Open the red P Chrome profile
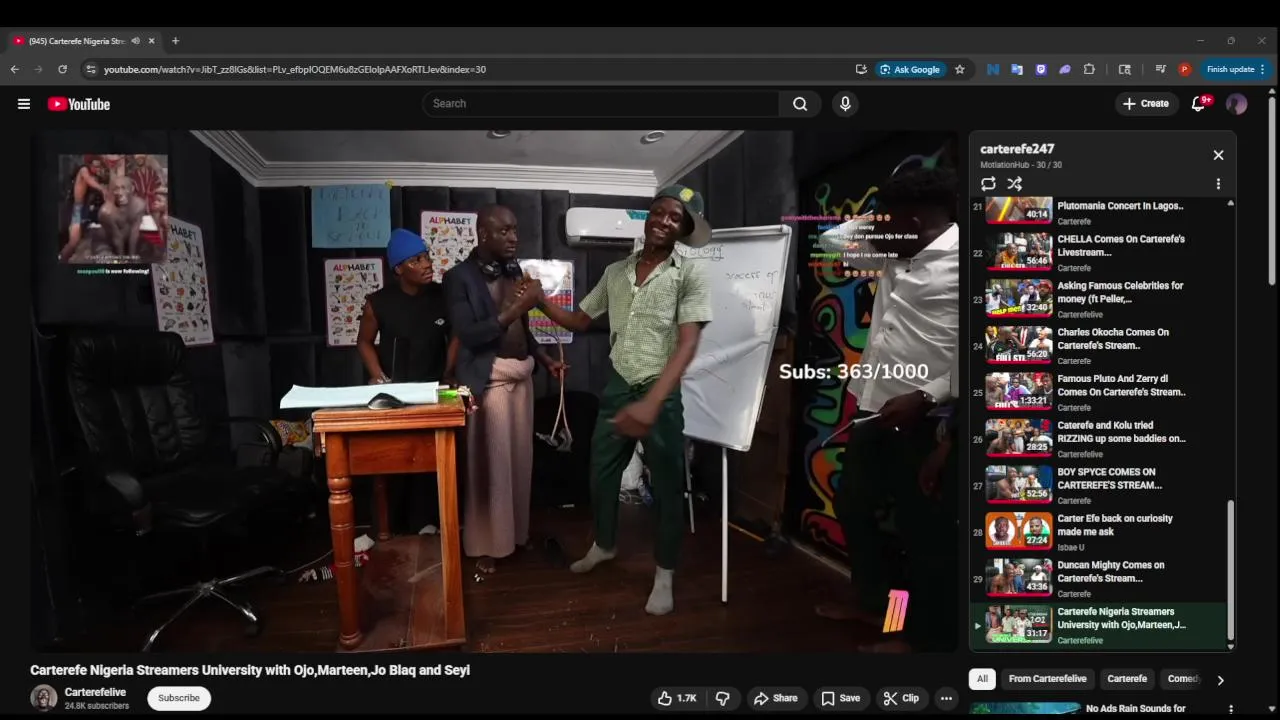The height and width of the screenshot is (720, 1280). pyautogui.click(x=1185, y=69)
